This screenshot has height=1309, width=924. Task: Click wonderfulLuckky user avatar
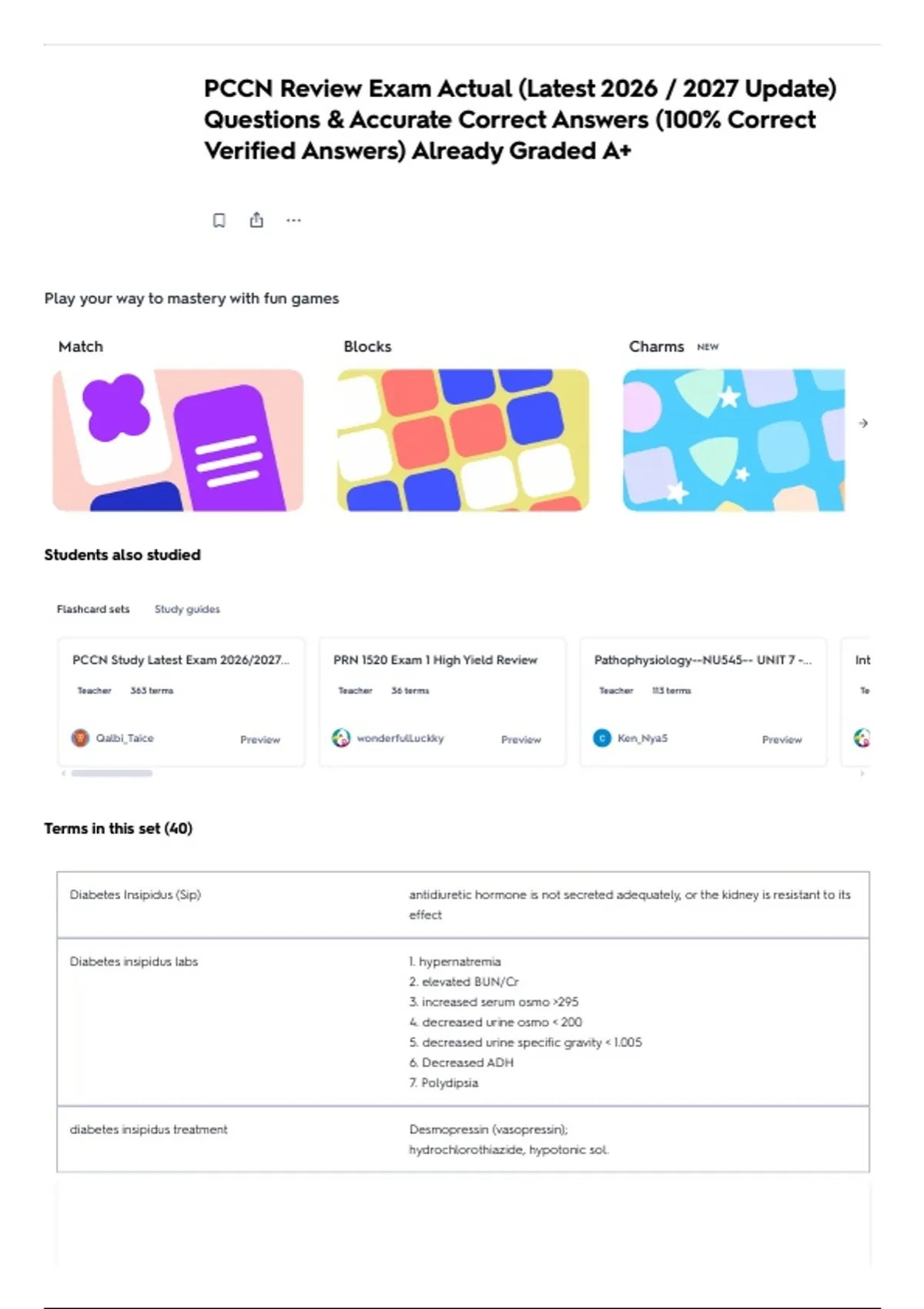point(341,738)
